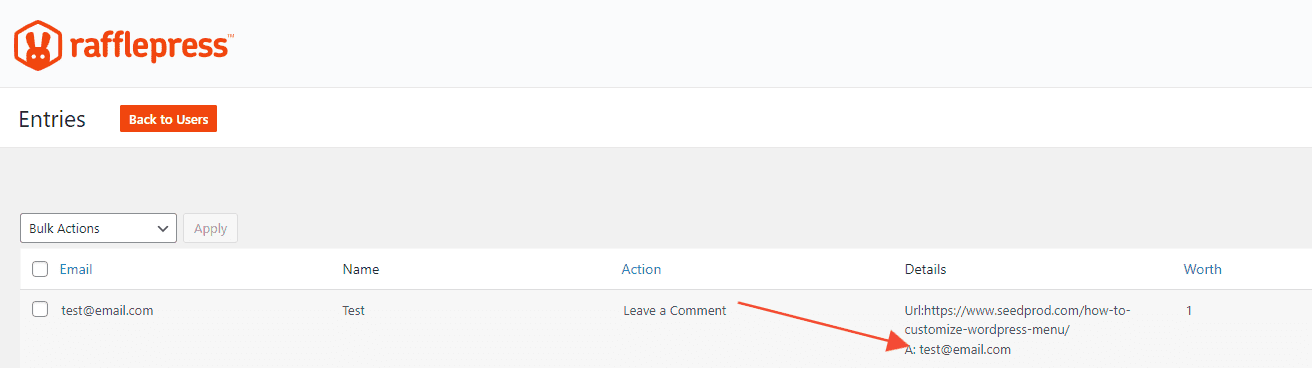
Task: Sort entries by the Email column header
Action: (x=76, y=269)
